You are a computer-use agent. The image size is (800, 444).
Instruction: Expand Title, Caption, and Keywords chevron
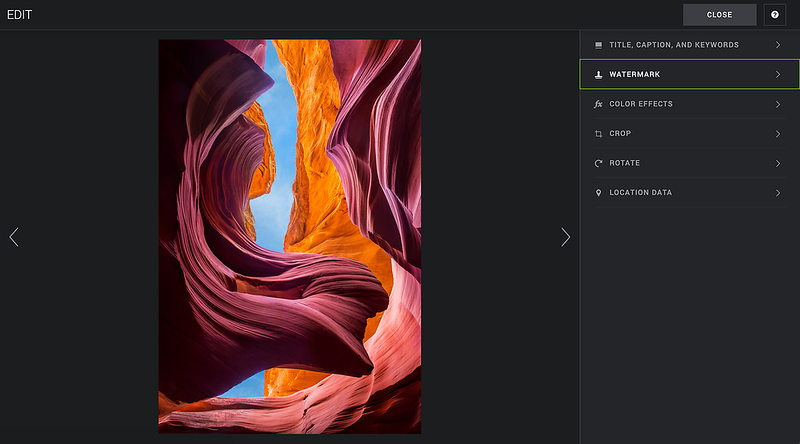[778, 45]
